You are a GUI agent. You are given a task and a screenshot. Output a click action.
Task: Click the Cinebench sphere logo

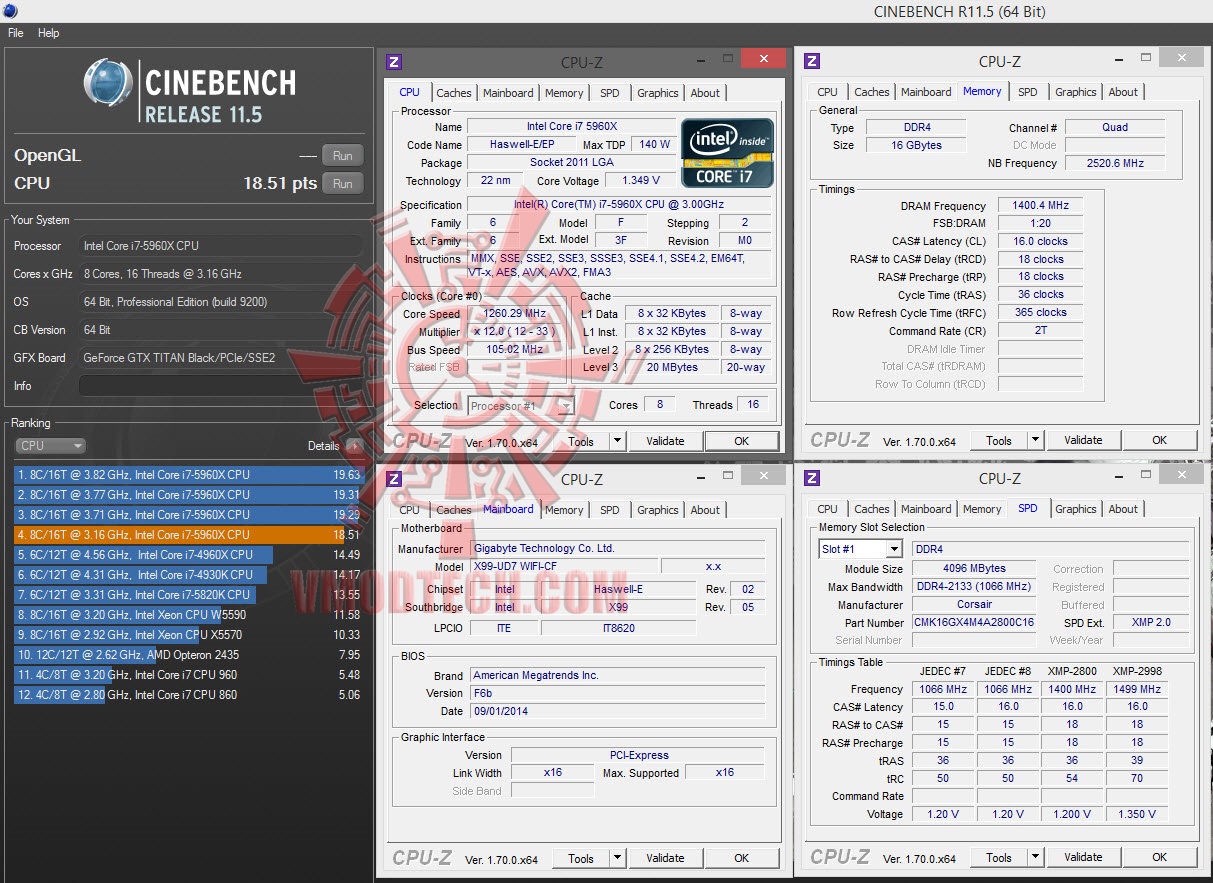pos(108,84)
